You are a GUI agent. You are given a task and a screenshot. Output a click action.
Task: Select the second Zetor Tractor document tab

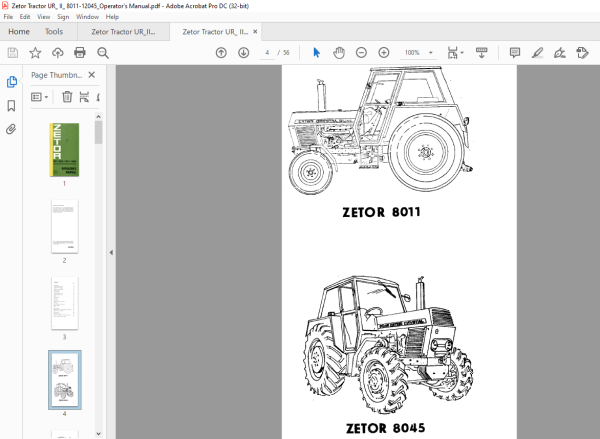(215, 32)
